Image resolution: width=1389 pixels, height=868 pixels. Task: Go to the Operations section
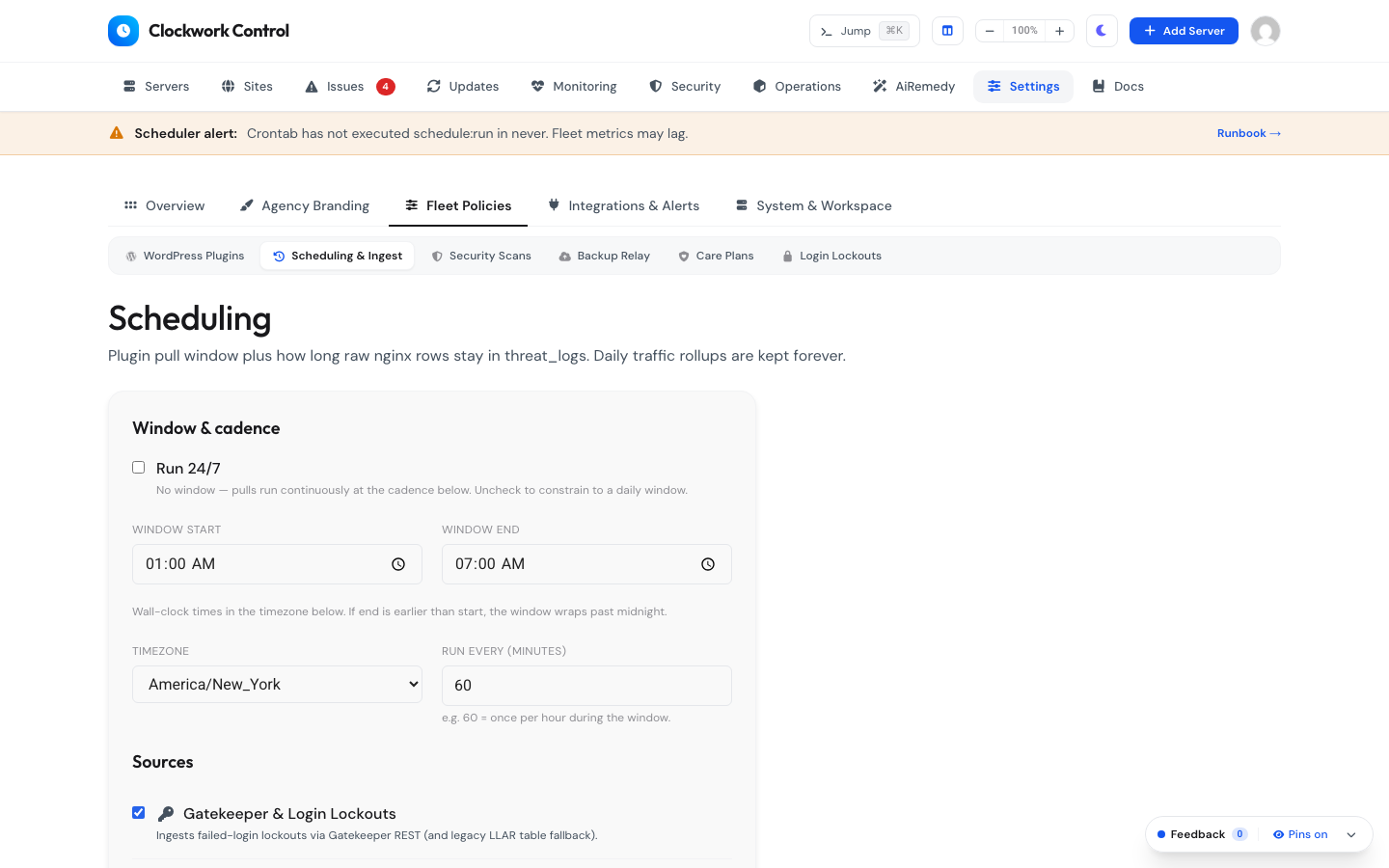click(797, 87)
